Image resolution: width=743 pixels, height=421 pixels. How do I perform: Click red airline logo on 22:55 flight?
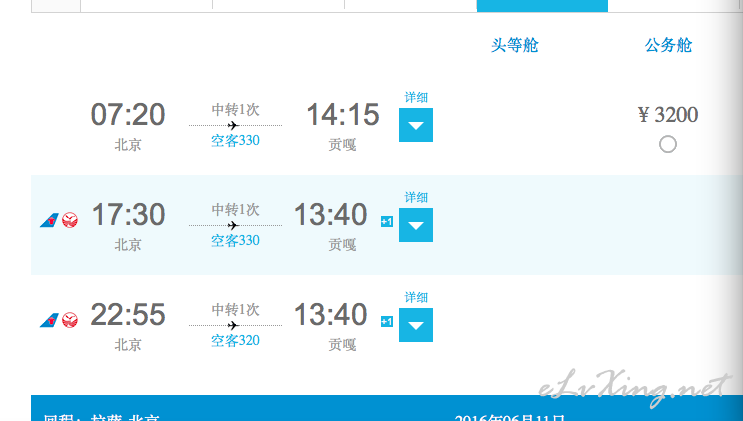70,320
